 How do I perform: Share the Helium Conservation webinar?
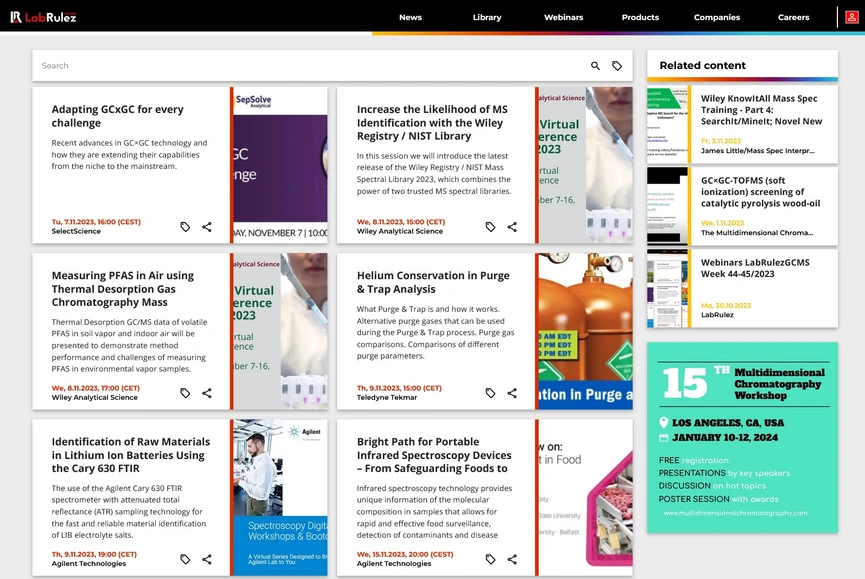[x=512, y=393]
